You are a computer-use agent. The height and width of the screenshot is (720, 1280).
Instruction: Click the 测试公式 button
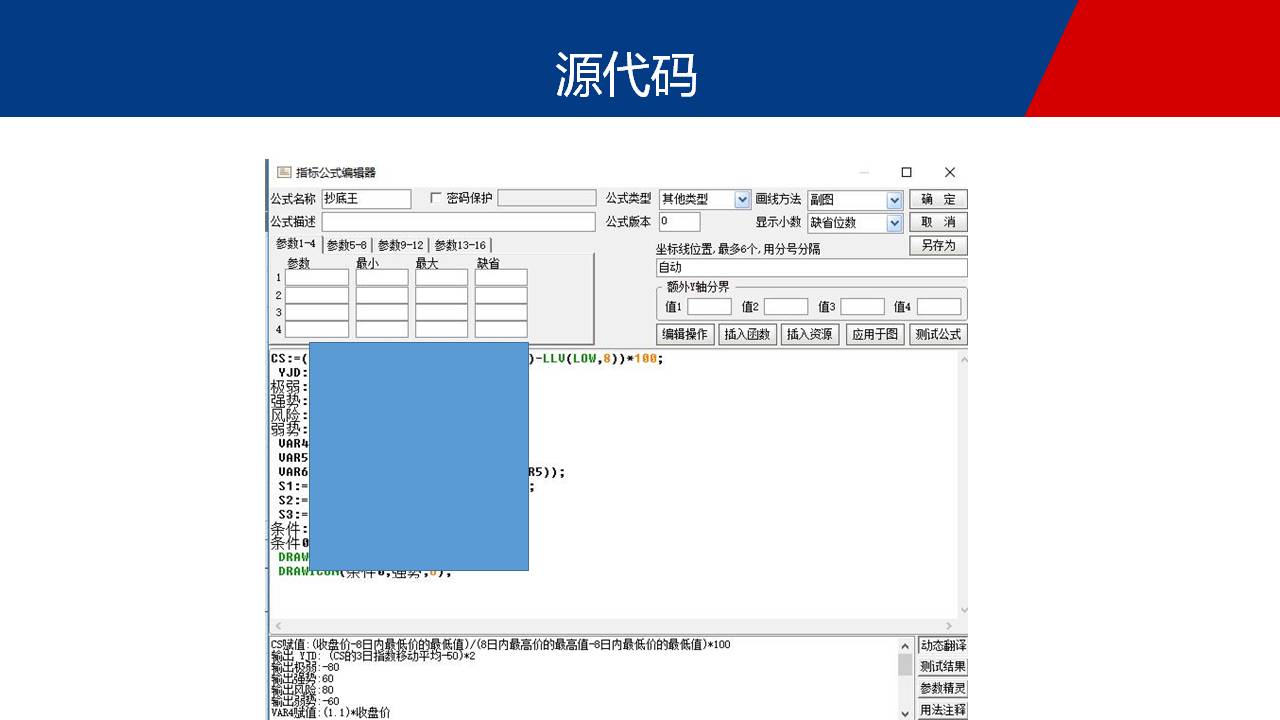click(939, 334)
